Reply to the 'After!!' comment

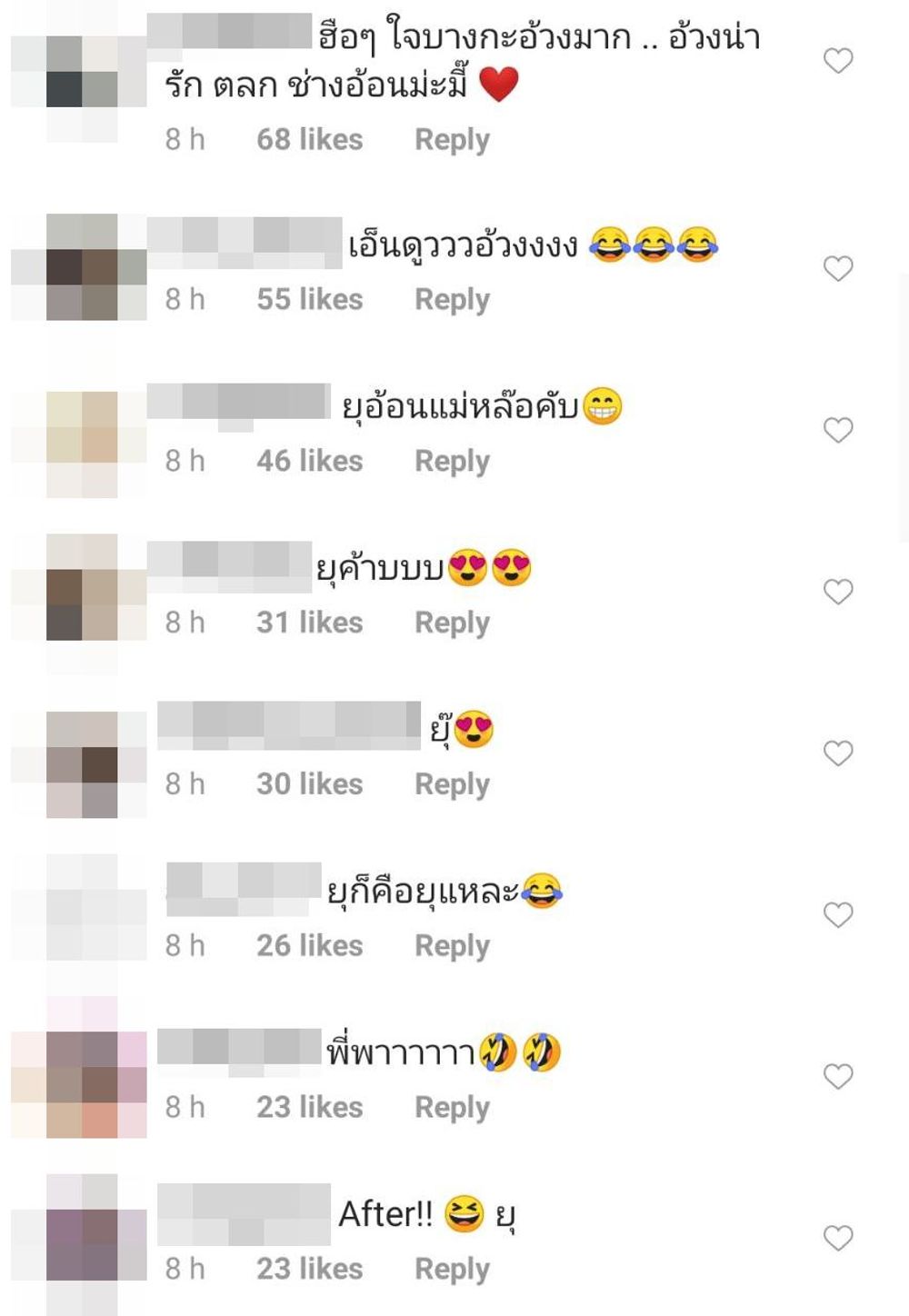click(x=452, y=1270)
